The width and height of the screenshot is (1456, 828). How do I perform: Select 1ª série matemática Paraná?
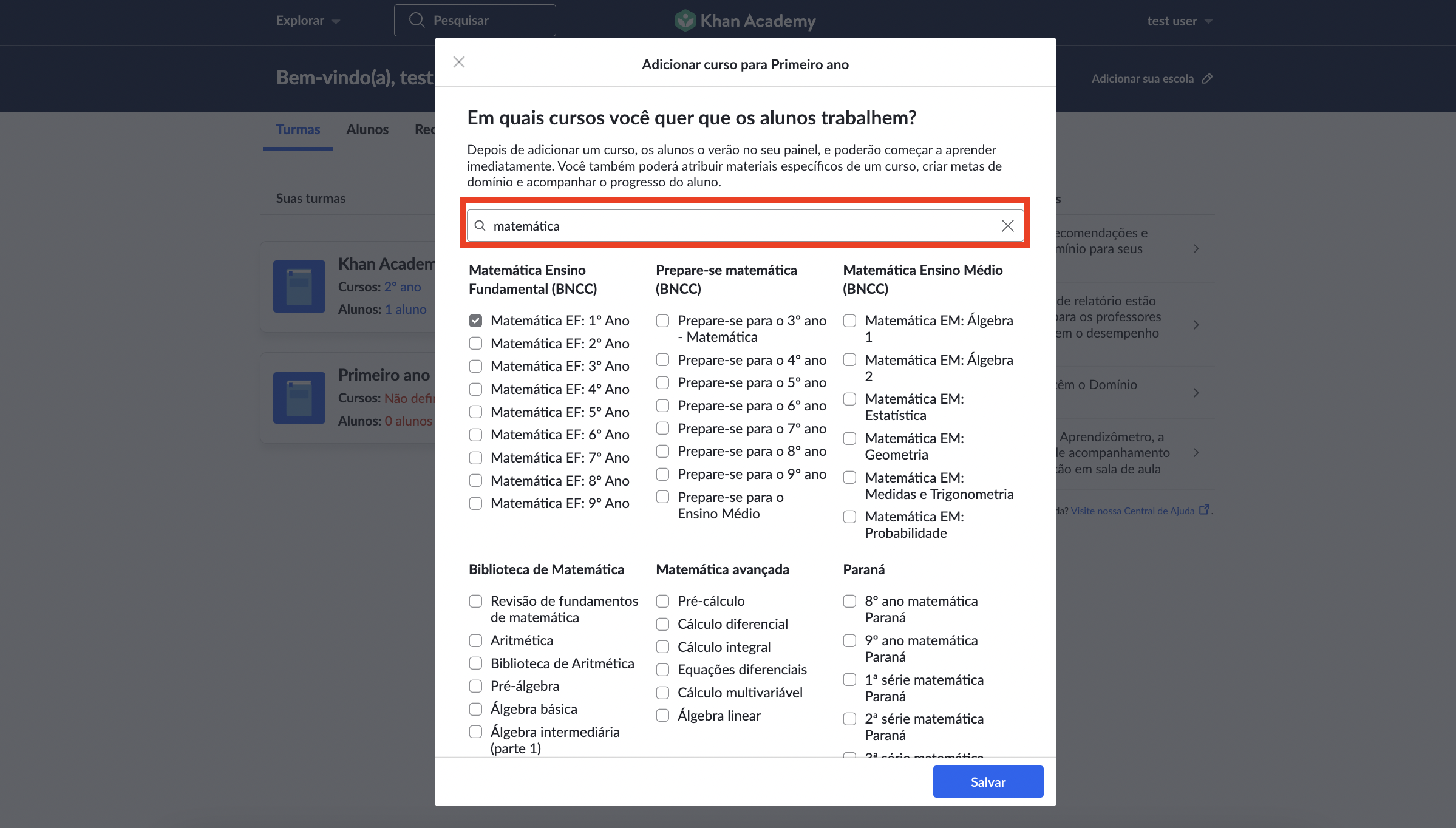tap(849, 680)
